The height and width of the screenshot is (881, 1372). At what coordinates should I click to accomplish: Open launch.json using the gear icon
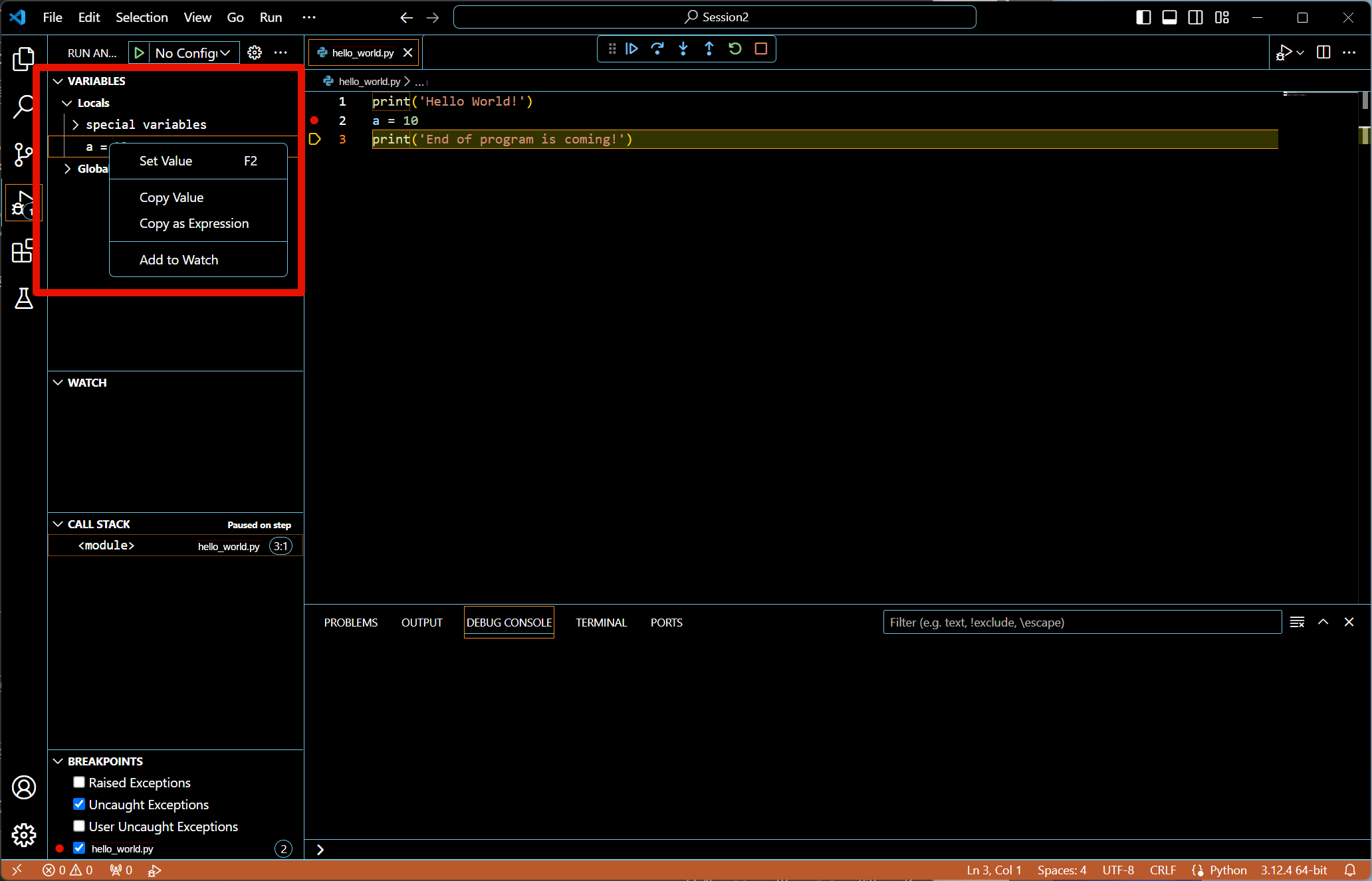pos(255,52)
